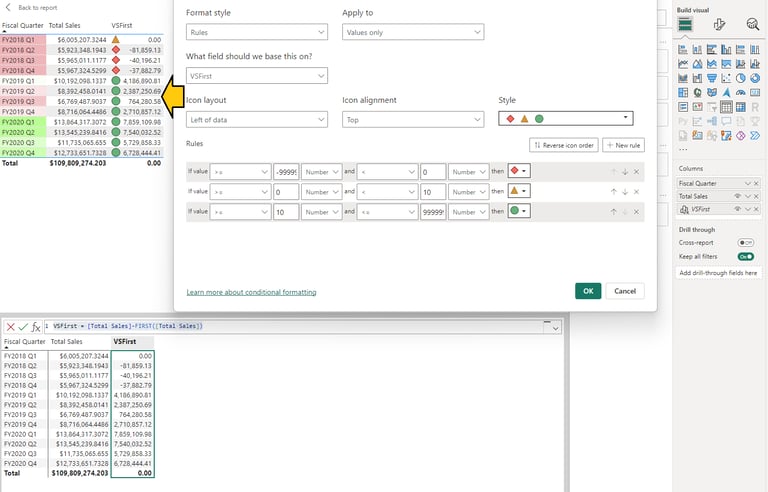768x492 pixels.
Task: Choose the card visual
Action: 755,92
